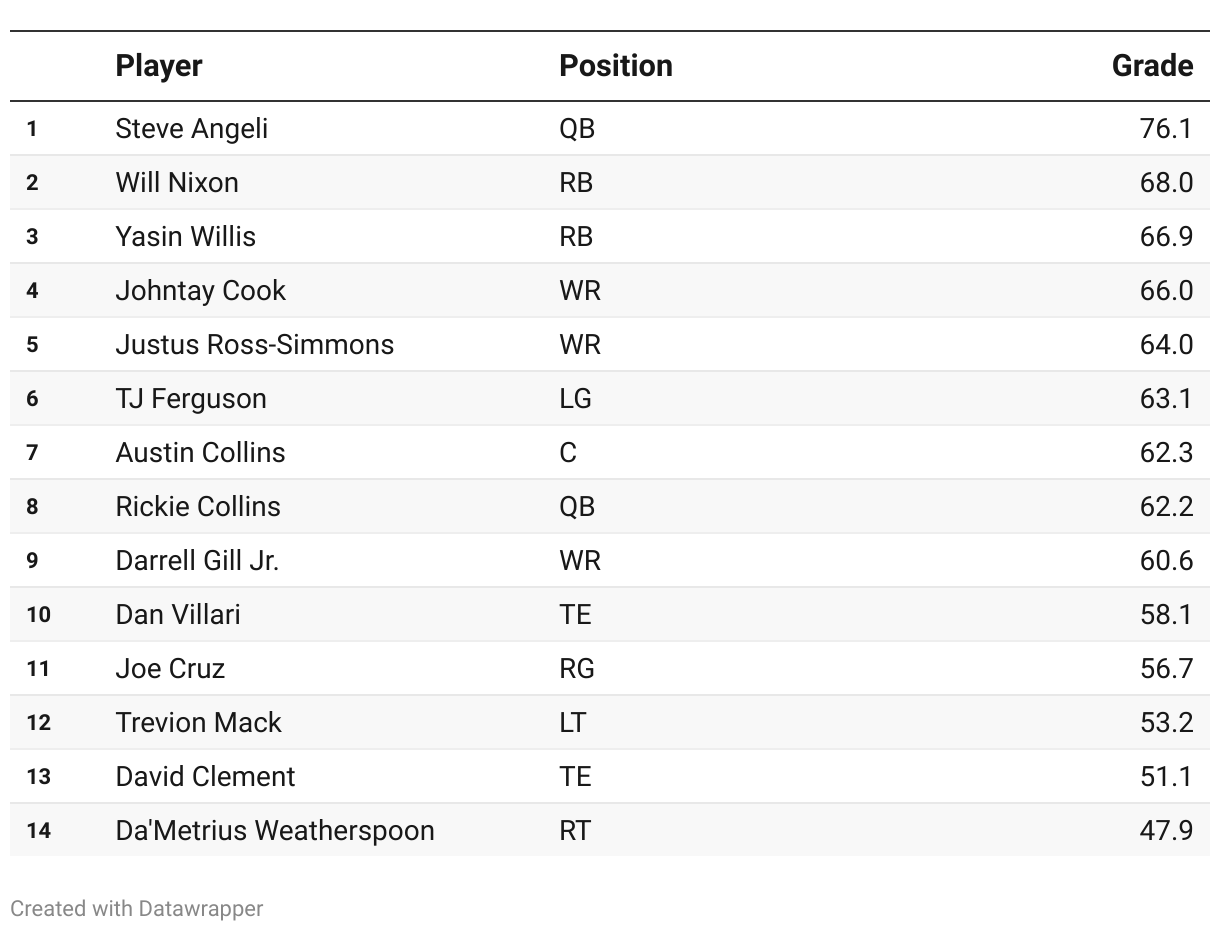Select the Steve Angeli player name
The width and height of the screenshot is (1220, 932).
click(192, 129)
